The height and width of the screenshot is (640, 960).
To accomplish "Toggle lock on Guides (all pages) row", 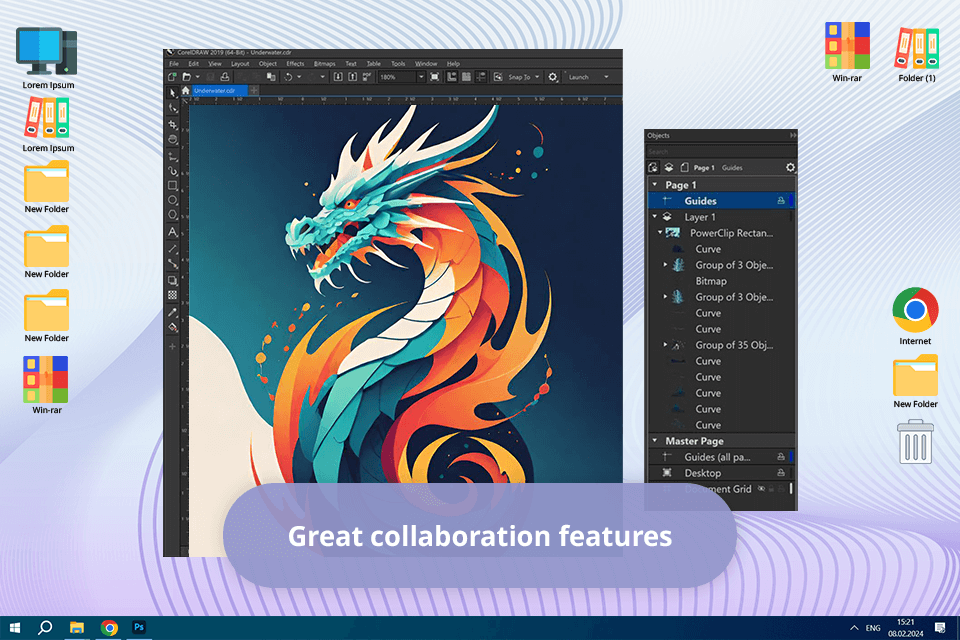I will [781, 456].
